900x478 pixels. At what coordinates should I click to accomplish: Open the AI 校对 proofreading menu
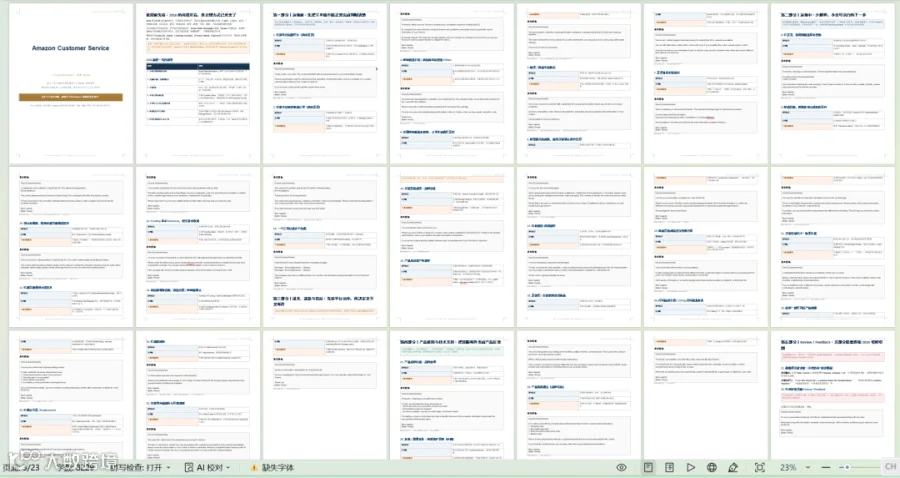[x=207, y=468]
